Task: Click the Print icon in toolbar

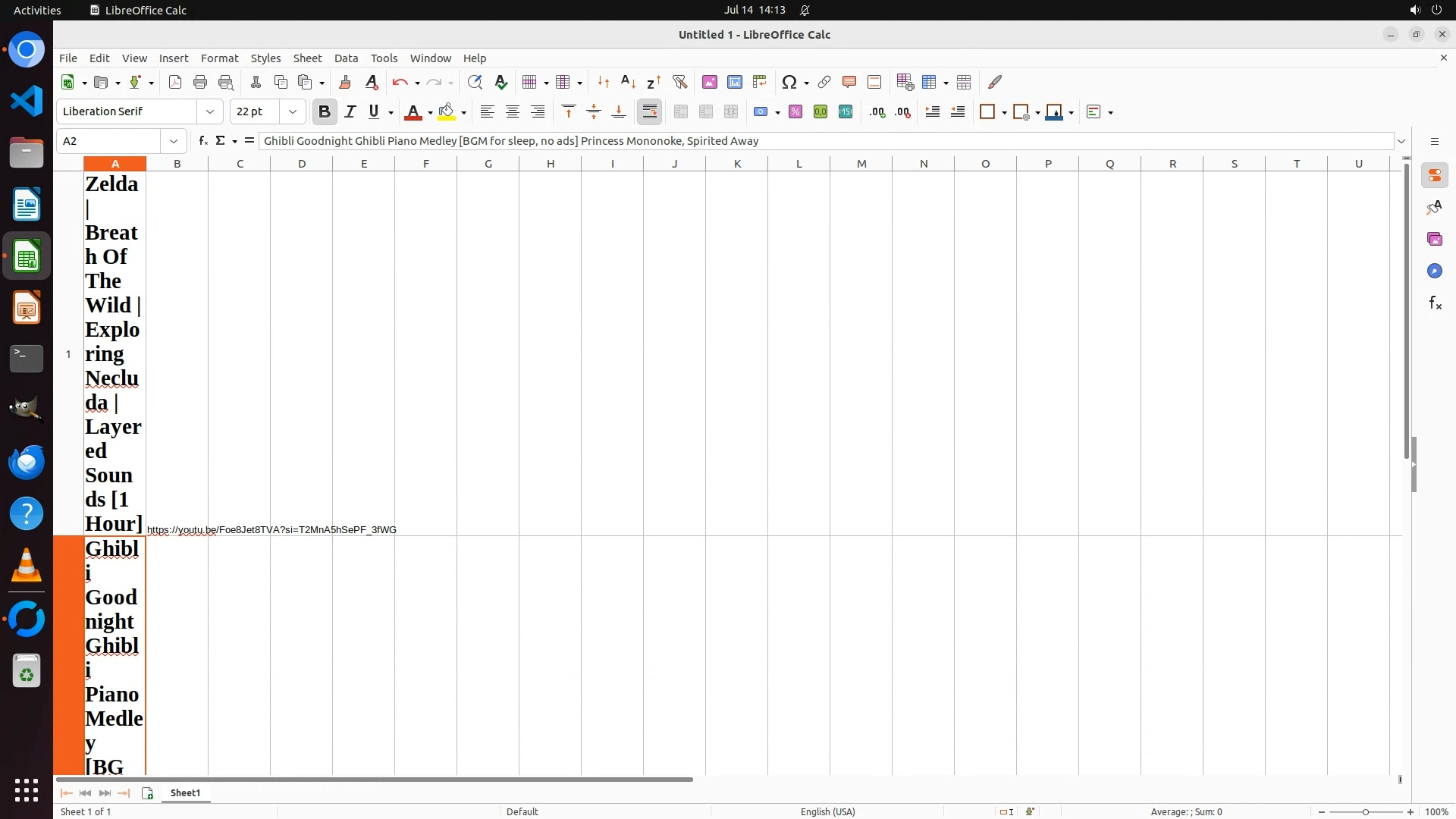Action: click(x=200, y=82)
